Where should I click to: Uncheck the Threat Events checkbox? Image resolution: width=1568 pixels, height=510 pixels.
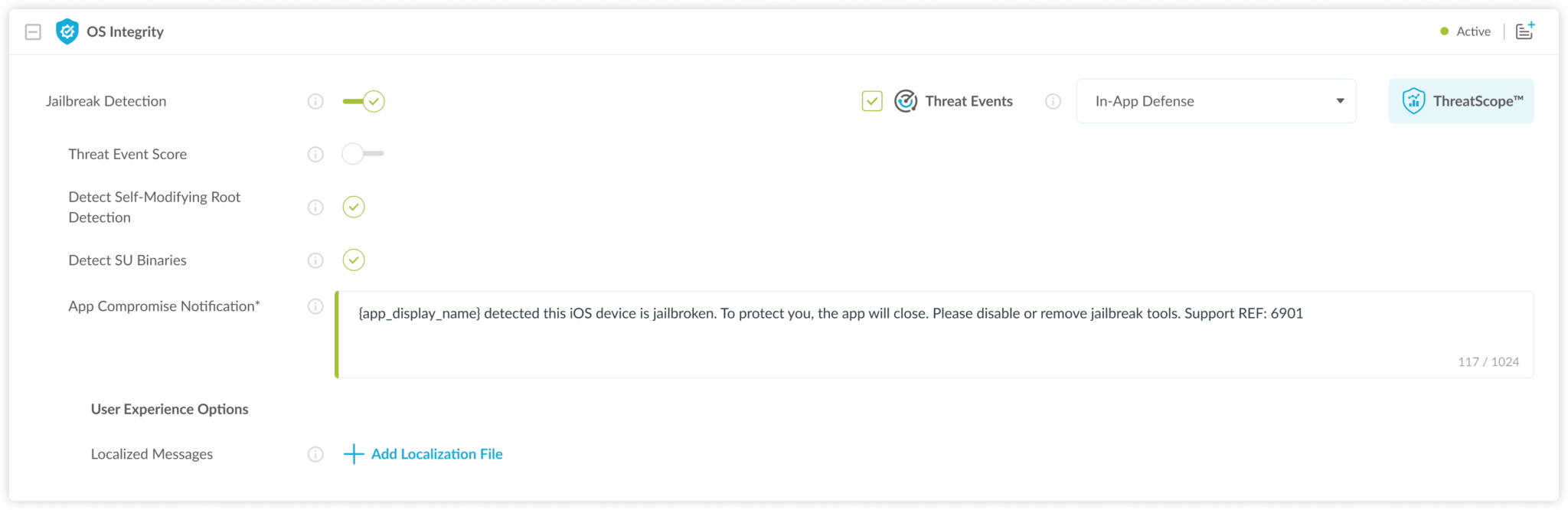[872, 101]
